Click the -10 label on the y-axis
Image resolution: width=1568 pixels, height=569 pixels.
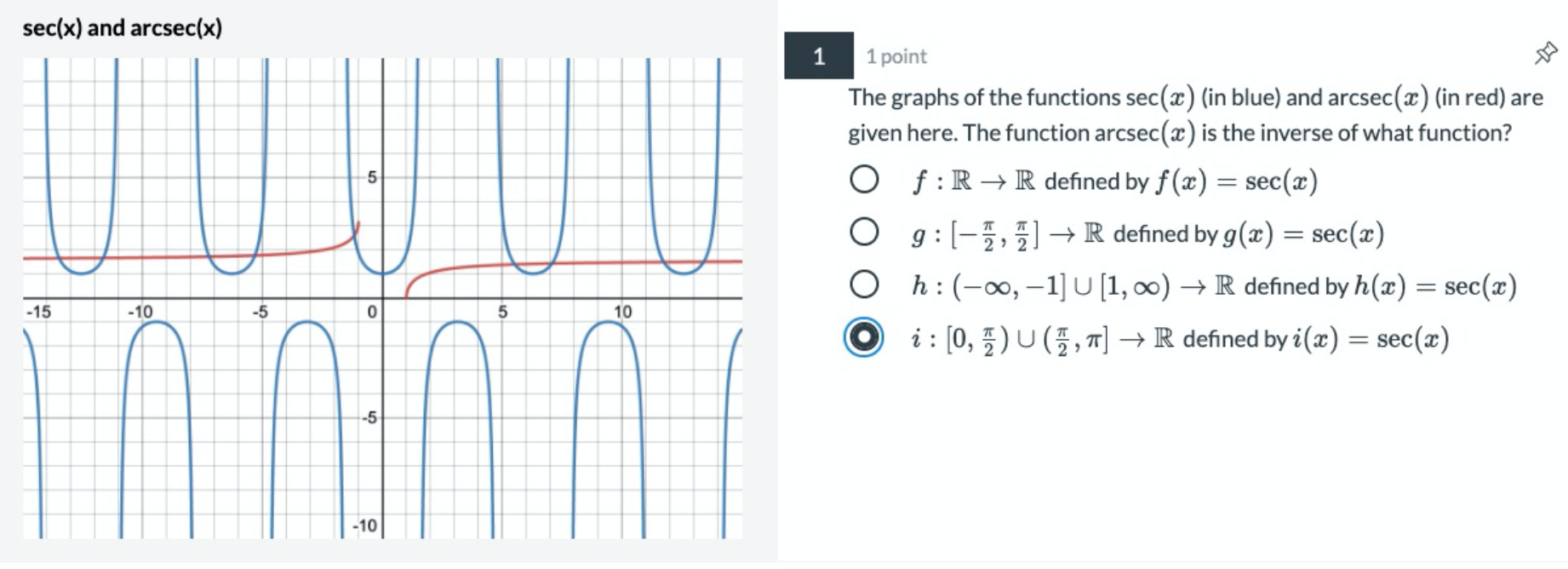(364, 526)
